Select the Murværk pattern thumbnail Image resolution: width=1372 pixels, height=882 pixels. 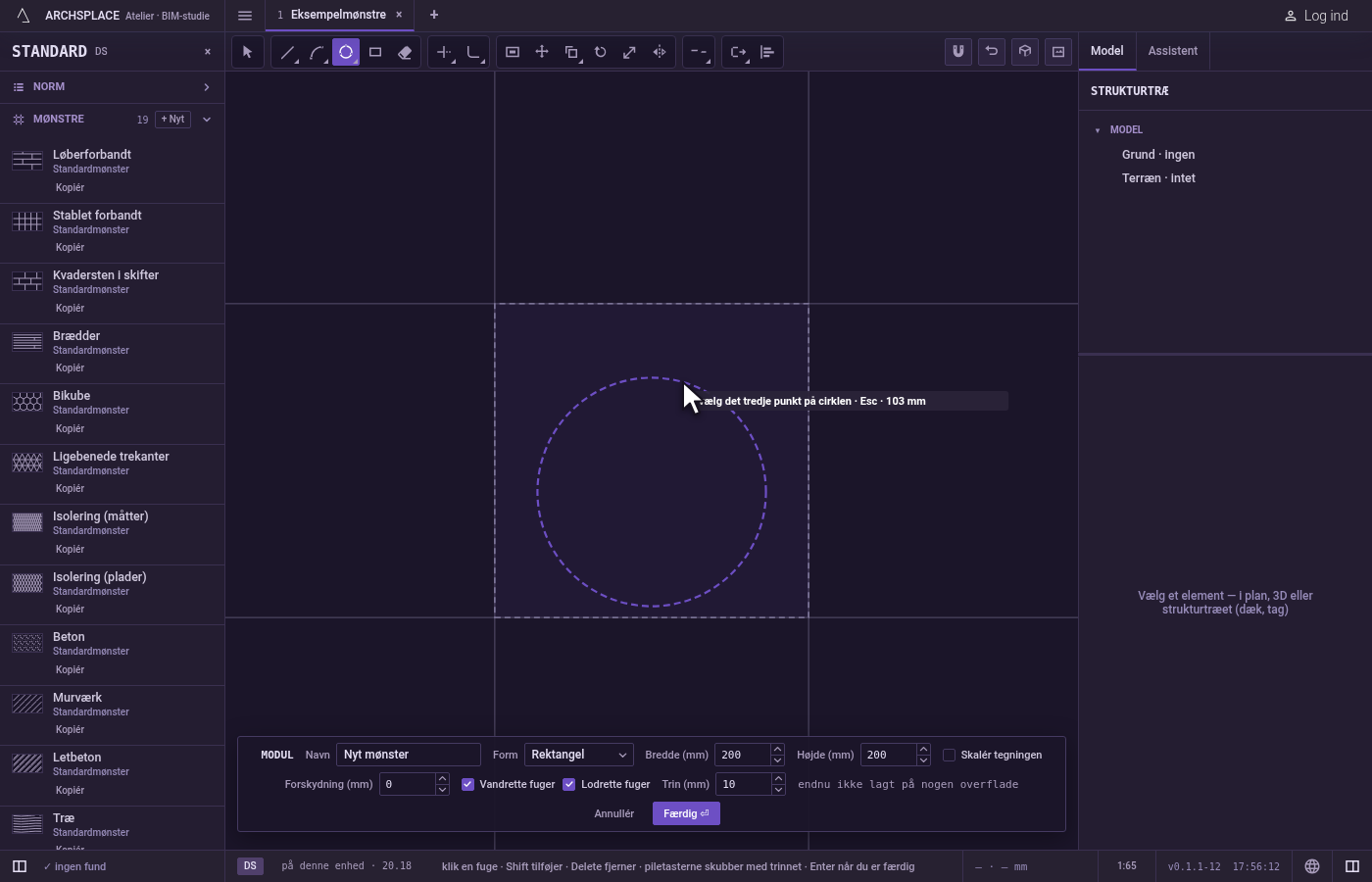click(x=27, y=703)
